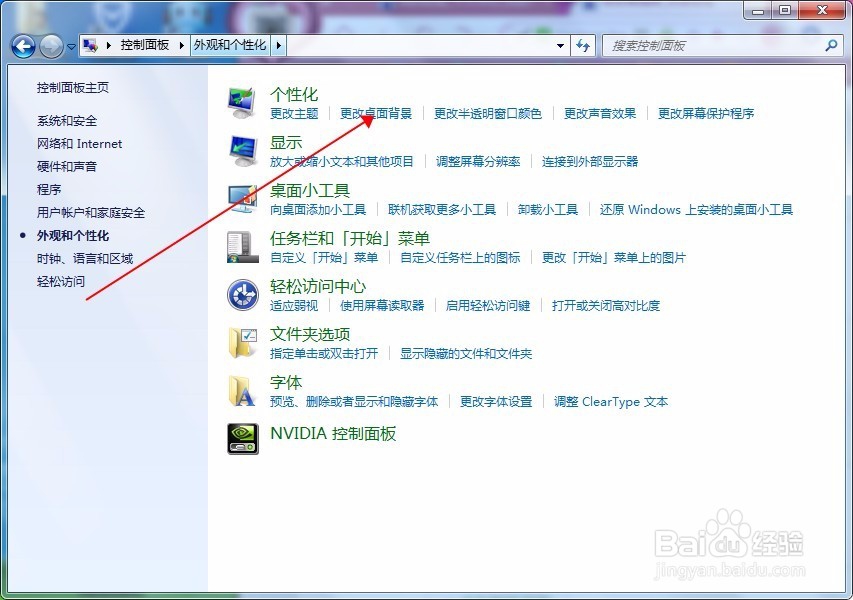Screen dimensions: 853x600
Task: Click the Back navigation arrow button
Action: tap(23, 46)
